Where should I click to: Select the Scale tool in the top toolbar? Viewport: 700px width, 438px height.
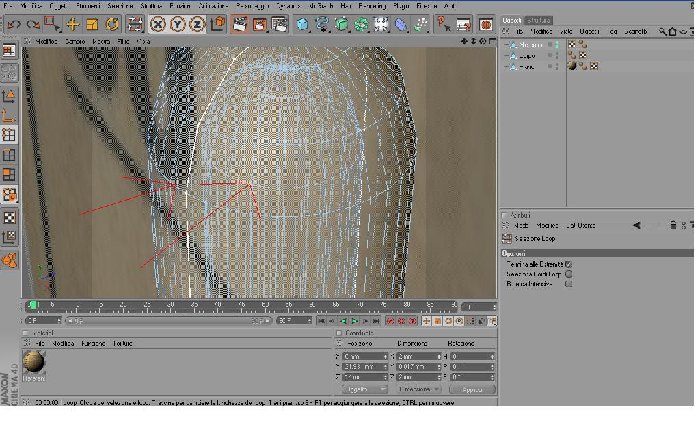tap(92, 24)
